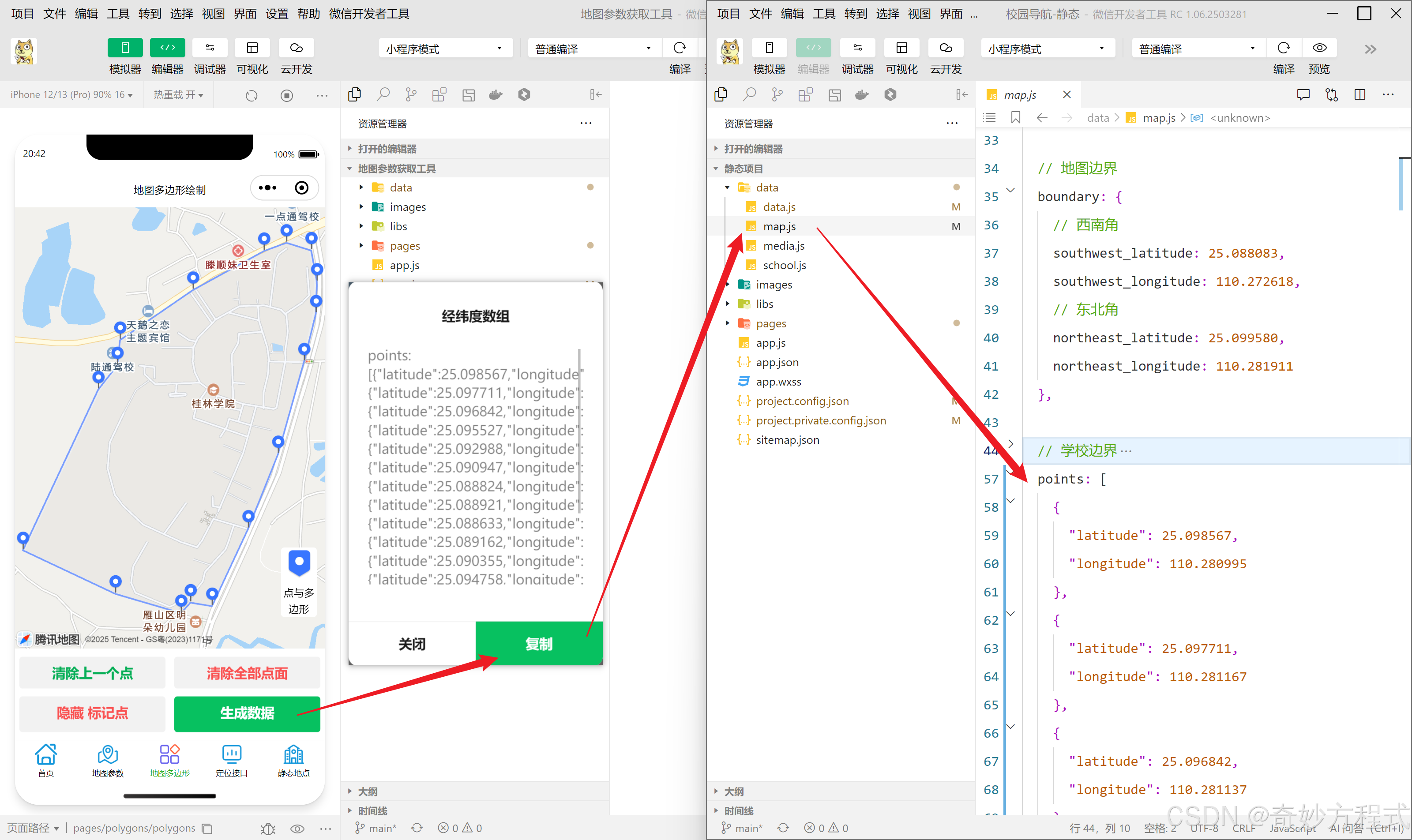Toggle the 调试器 button in right window
Viewport: 1412px width, 840px height.
[x=857, y=48]
